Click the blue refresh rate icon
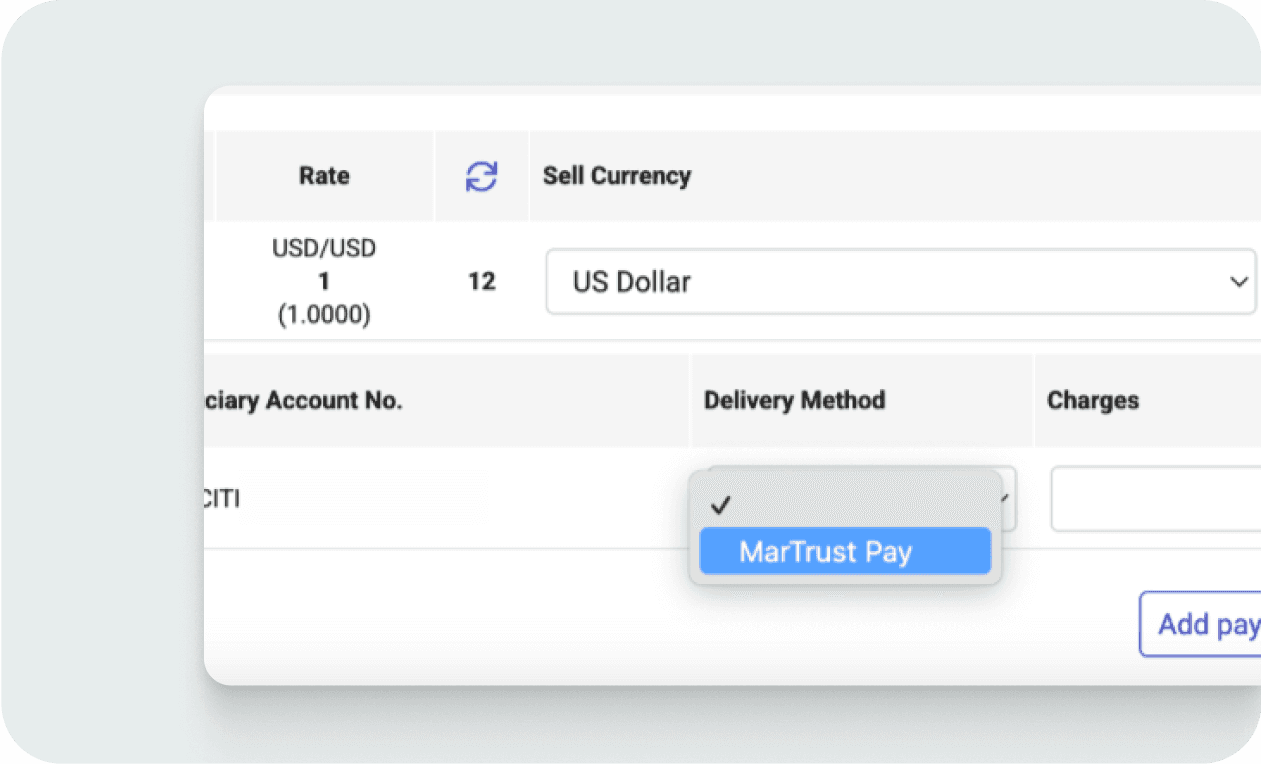Screen dimensions: 1261x764 (x=481, y=176)
